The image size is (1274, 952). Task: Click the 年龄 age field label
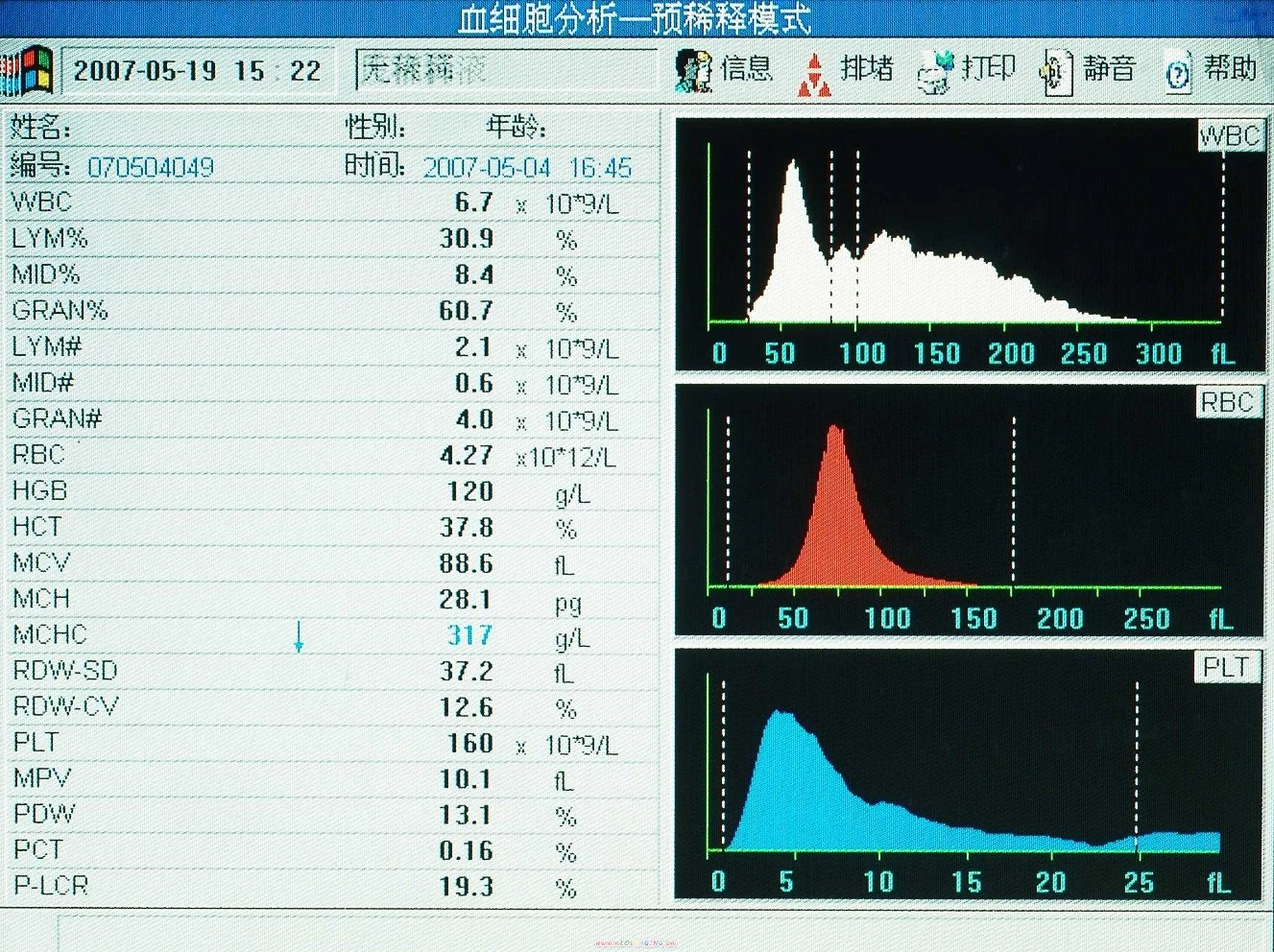[517, 127]
